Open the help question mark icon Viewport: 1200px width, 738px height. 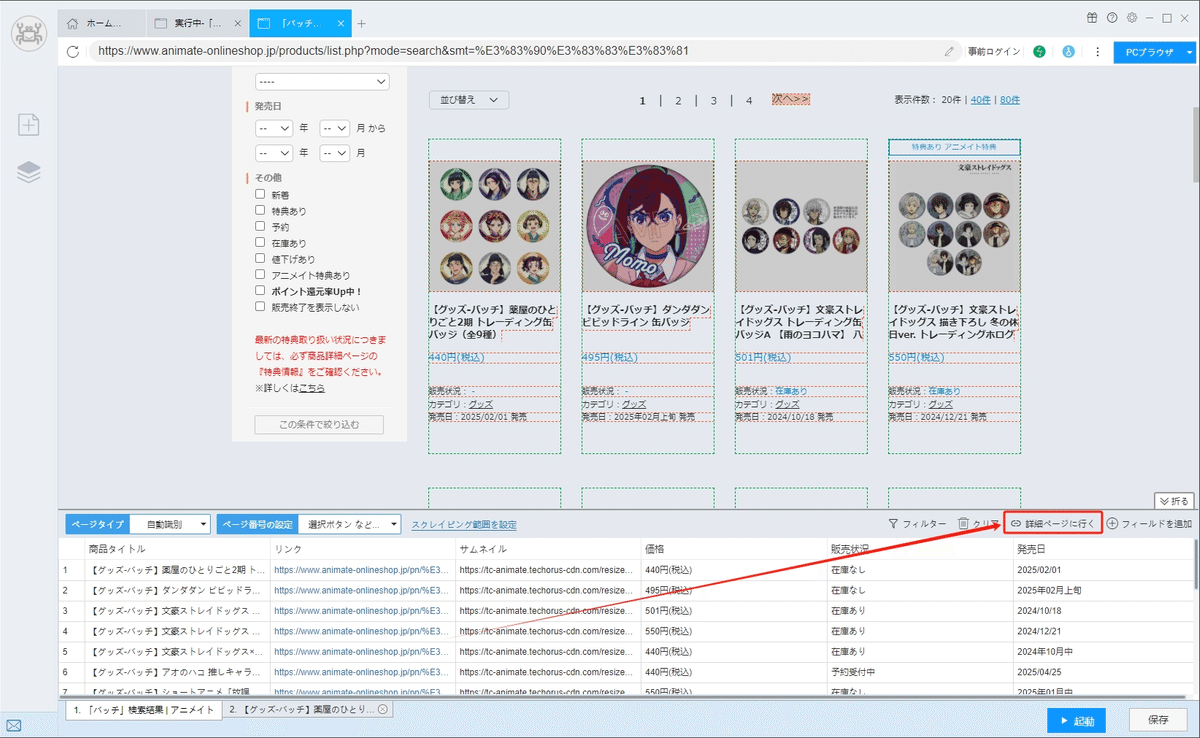(1112, 18)
